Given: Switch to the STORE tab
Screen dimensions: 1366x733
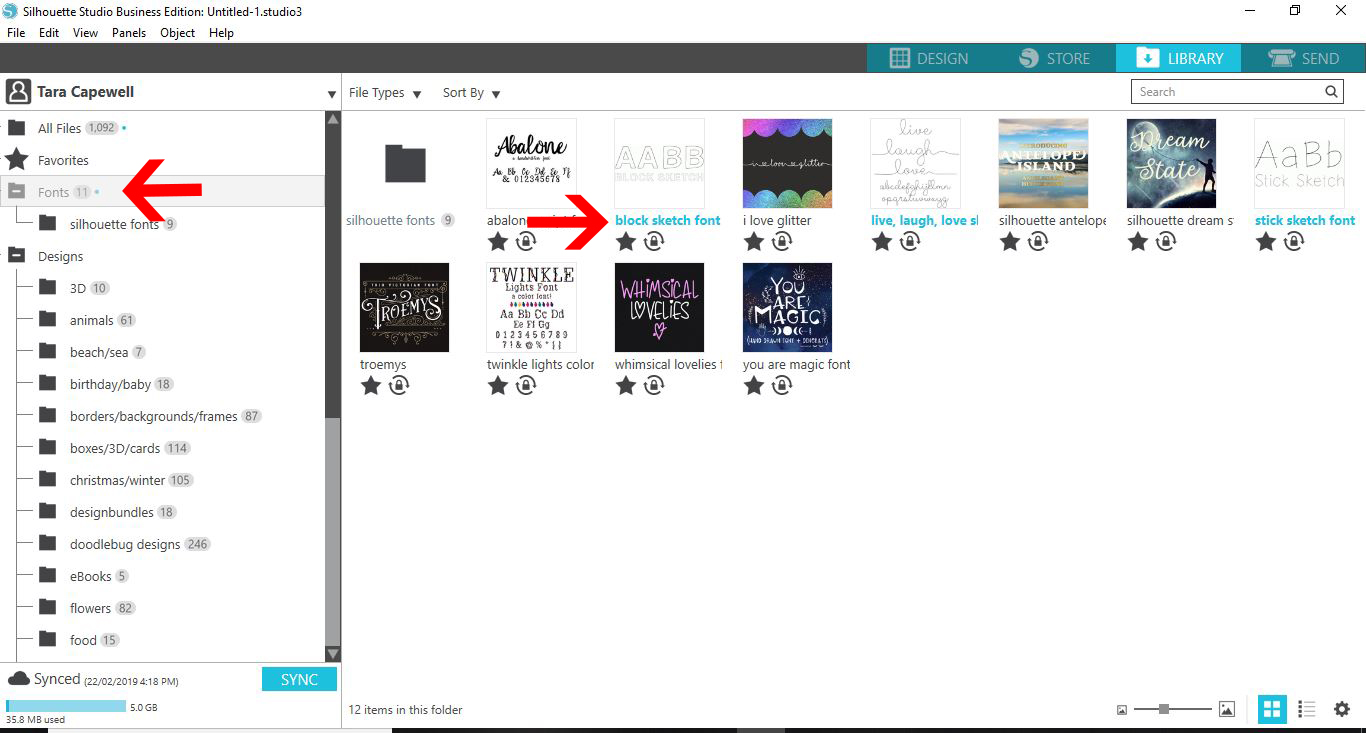Looking at the screenshot, I should pyautogui.click(x=1054, y=58).
